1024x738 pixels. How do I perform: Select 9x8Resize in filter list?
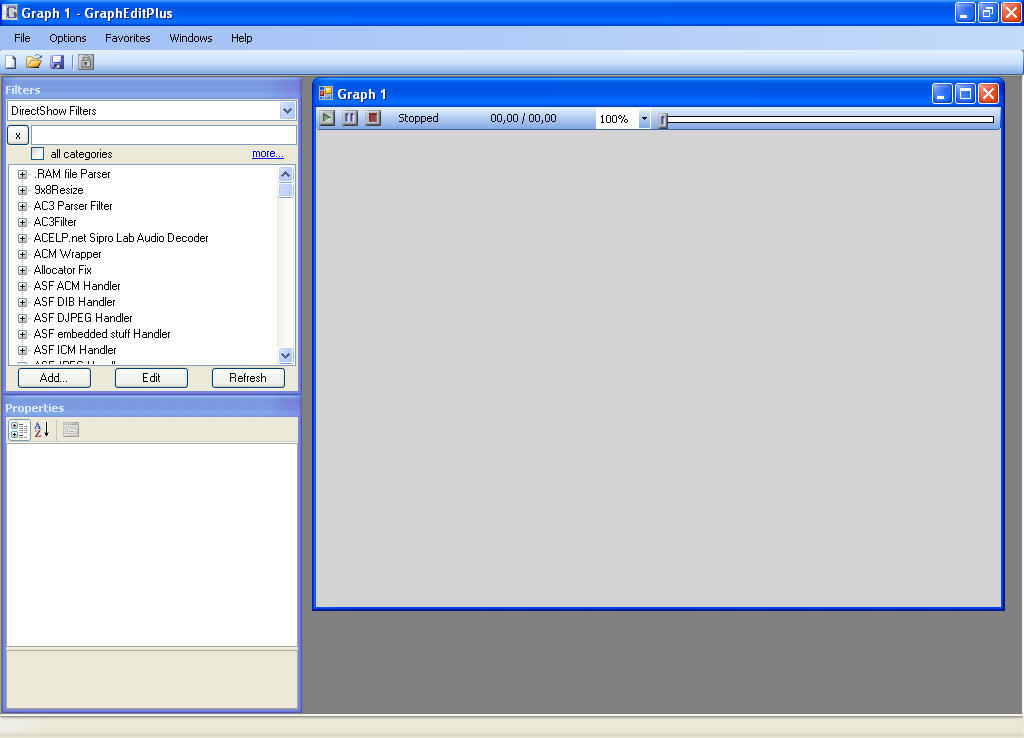click(x=59, y=190)
